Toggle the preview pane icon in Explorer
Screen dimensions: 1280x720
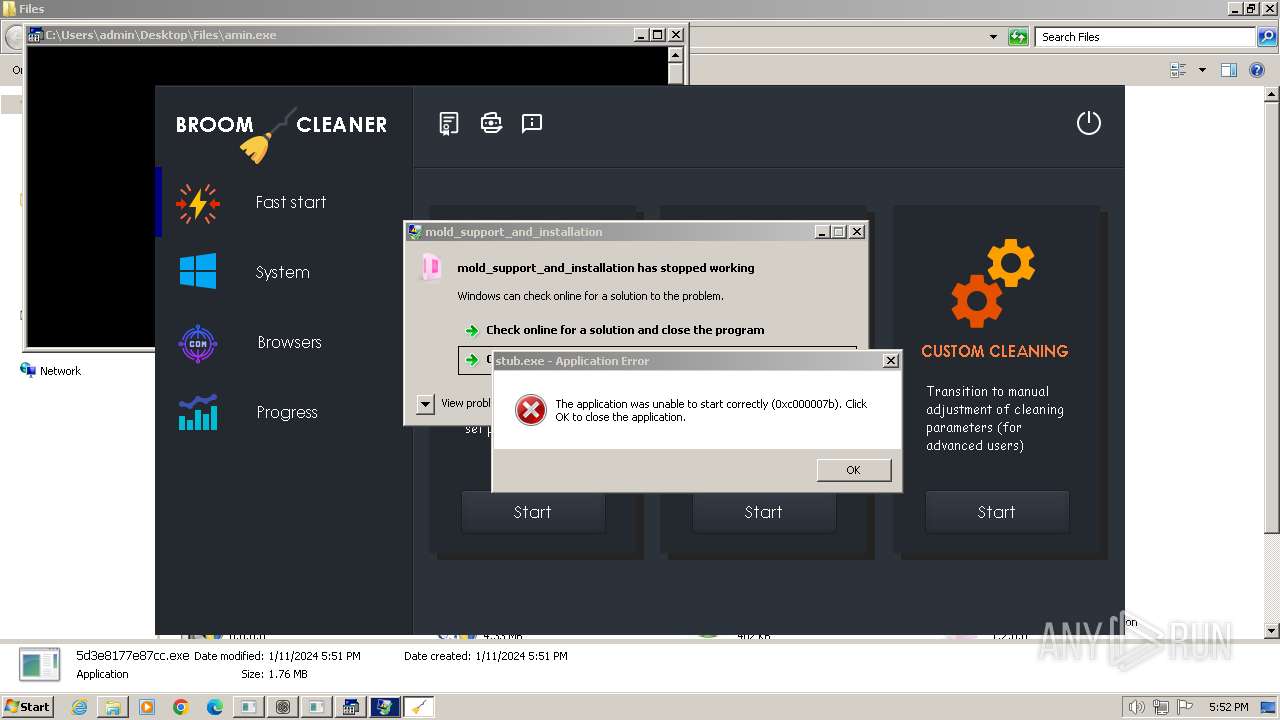point(1229,70)
